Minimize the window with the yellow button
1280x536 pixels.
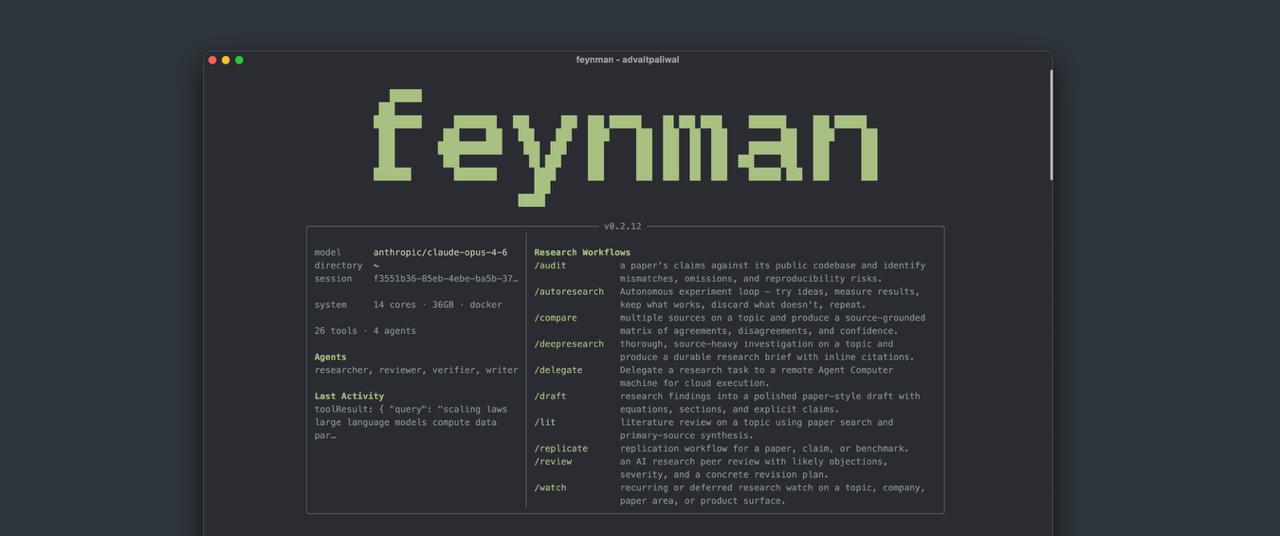[226, 60]
